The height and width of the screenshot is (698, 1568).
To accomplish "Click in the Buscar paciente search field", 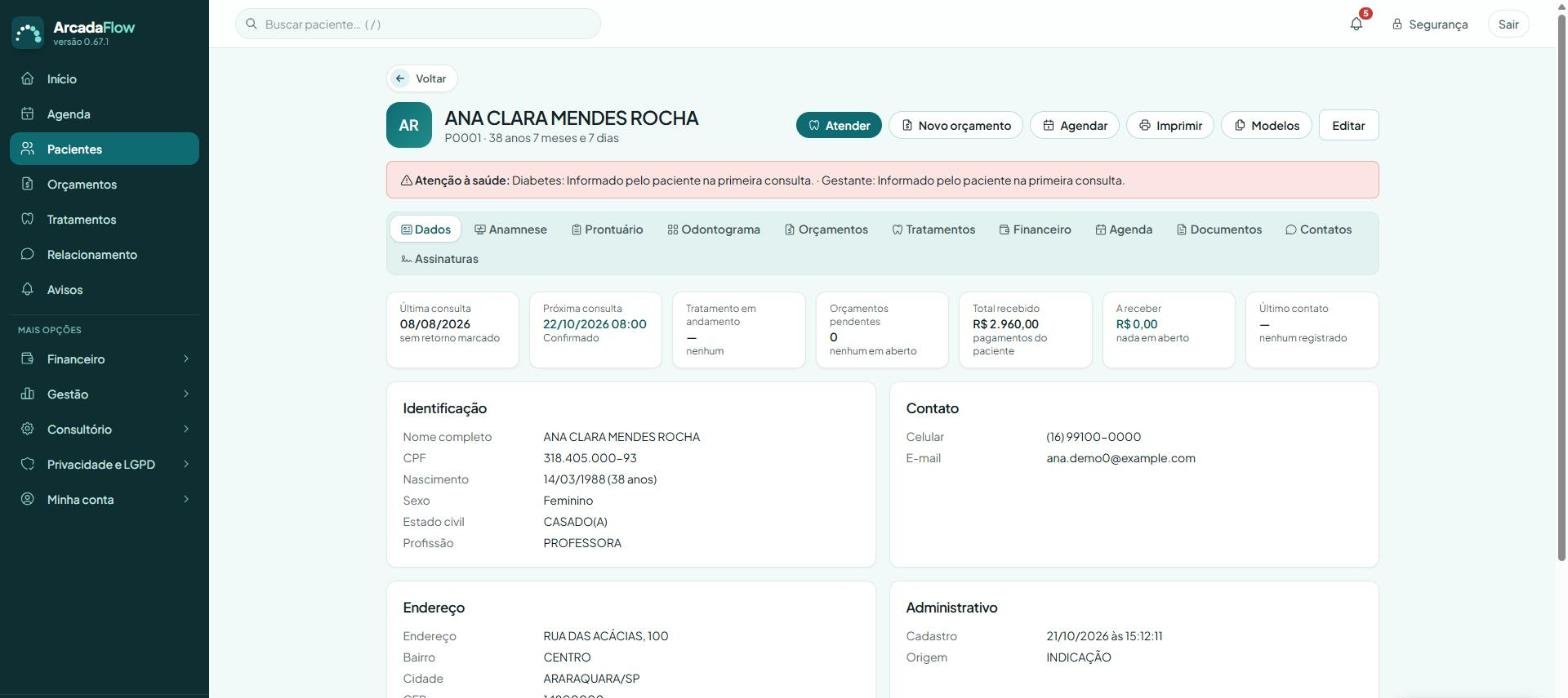I will point(418,24).
